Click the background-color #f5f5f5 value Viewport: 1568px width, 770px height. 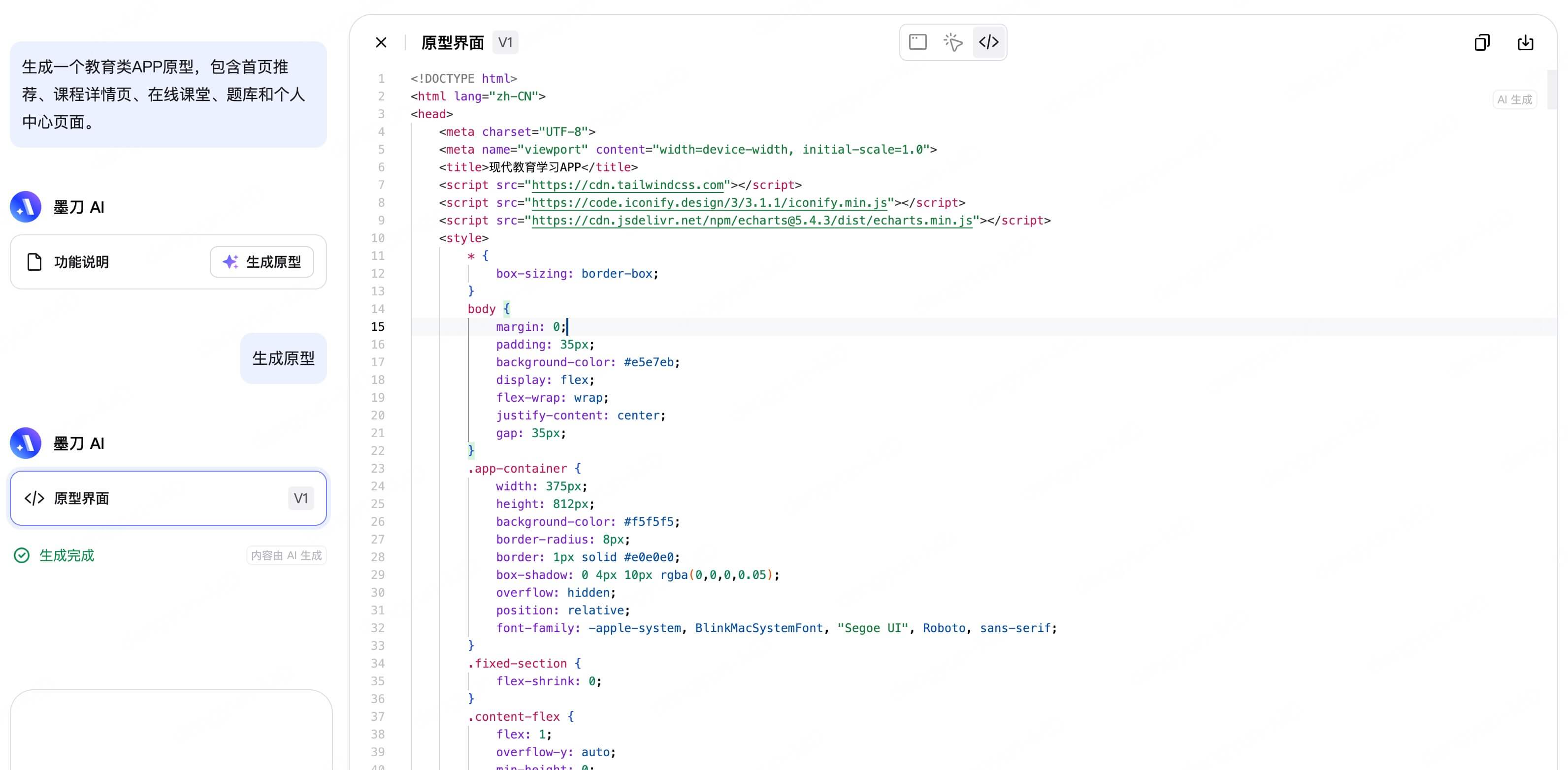[x=649, y=522]
